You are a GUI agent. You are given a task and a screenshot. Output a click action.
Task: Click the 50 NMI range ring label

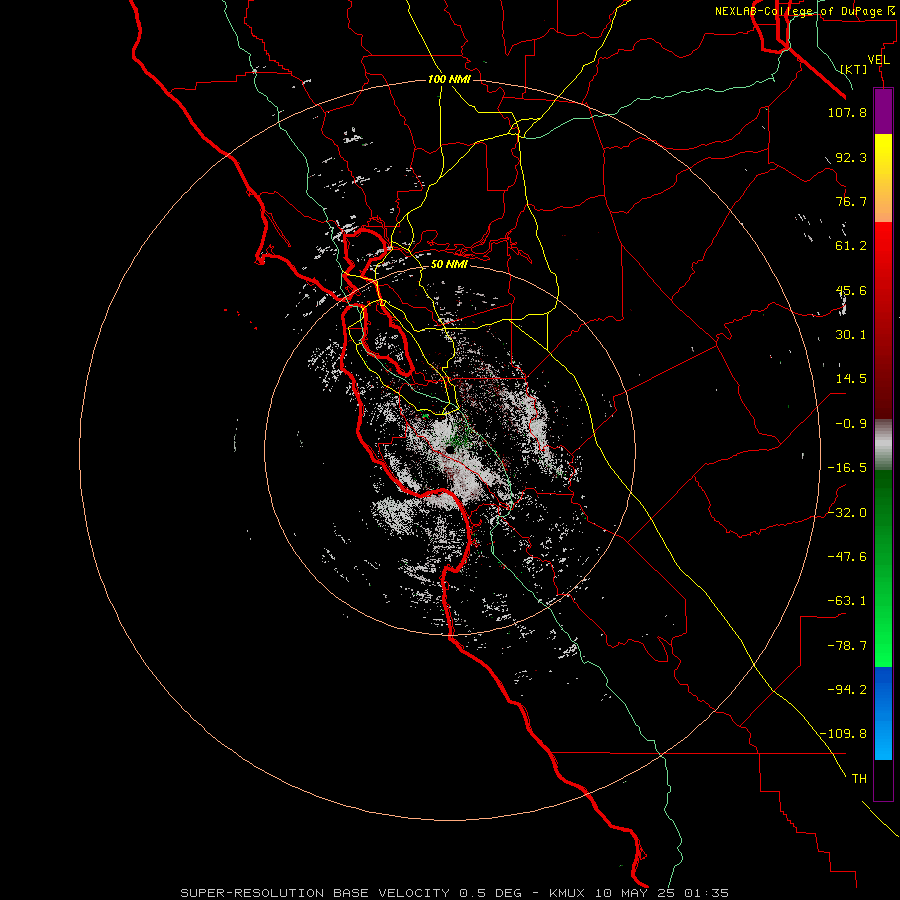(449, 264)
